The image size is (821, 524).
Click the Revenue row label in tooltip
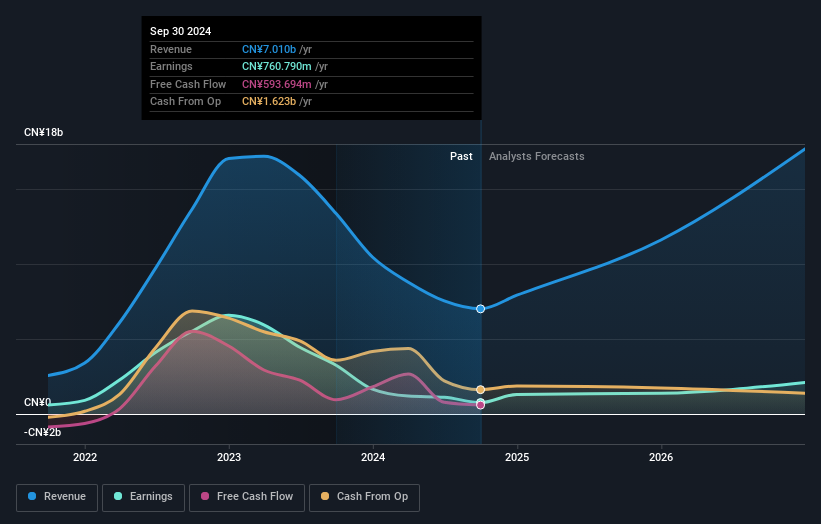[x=171, y=49]
